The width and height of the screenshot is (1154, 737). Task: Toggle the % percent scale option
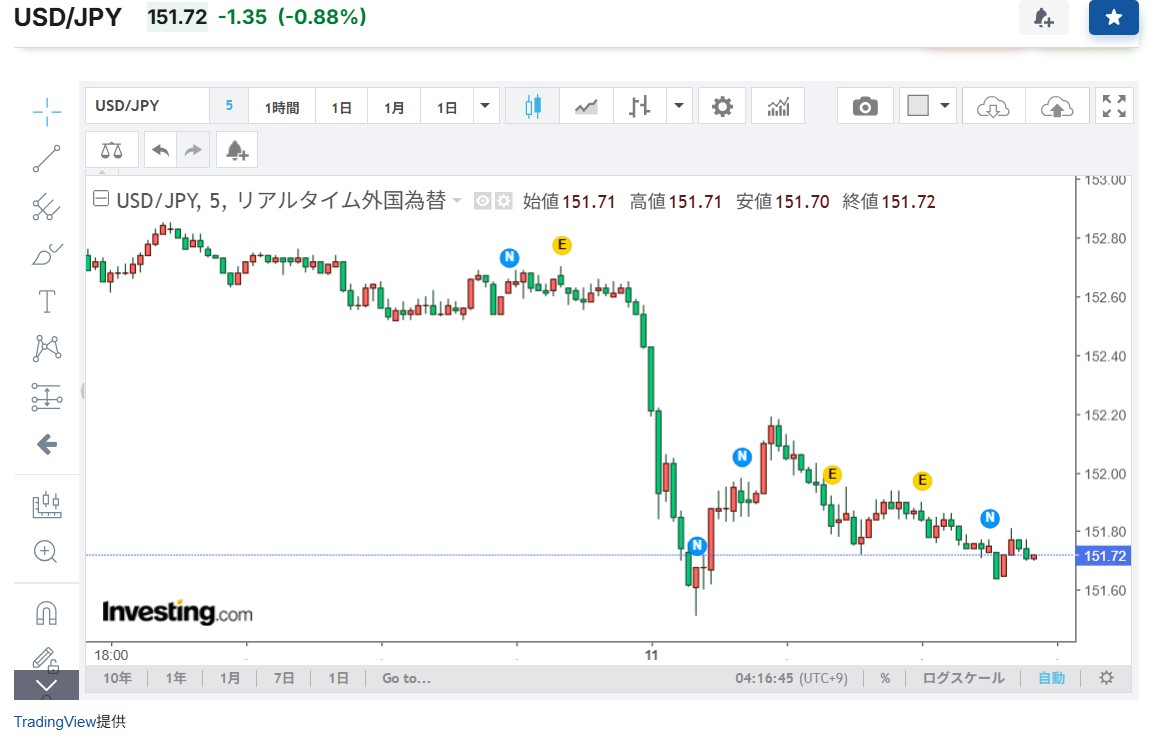point(885,678)
